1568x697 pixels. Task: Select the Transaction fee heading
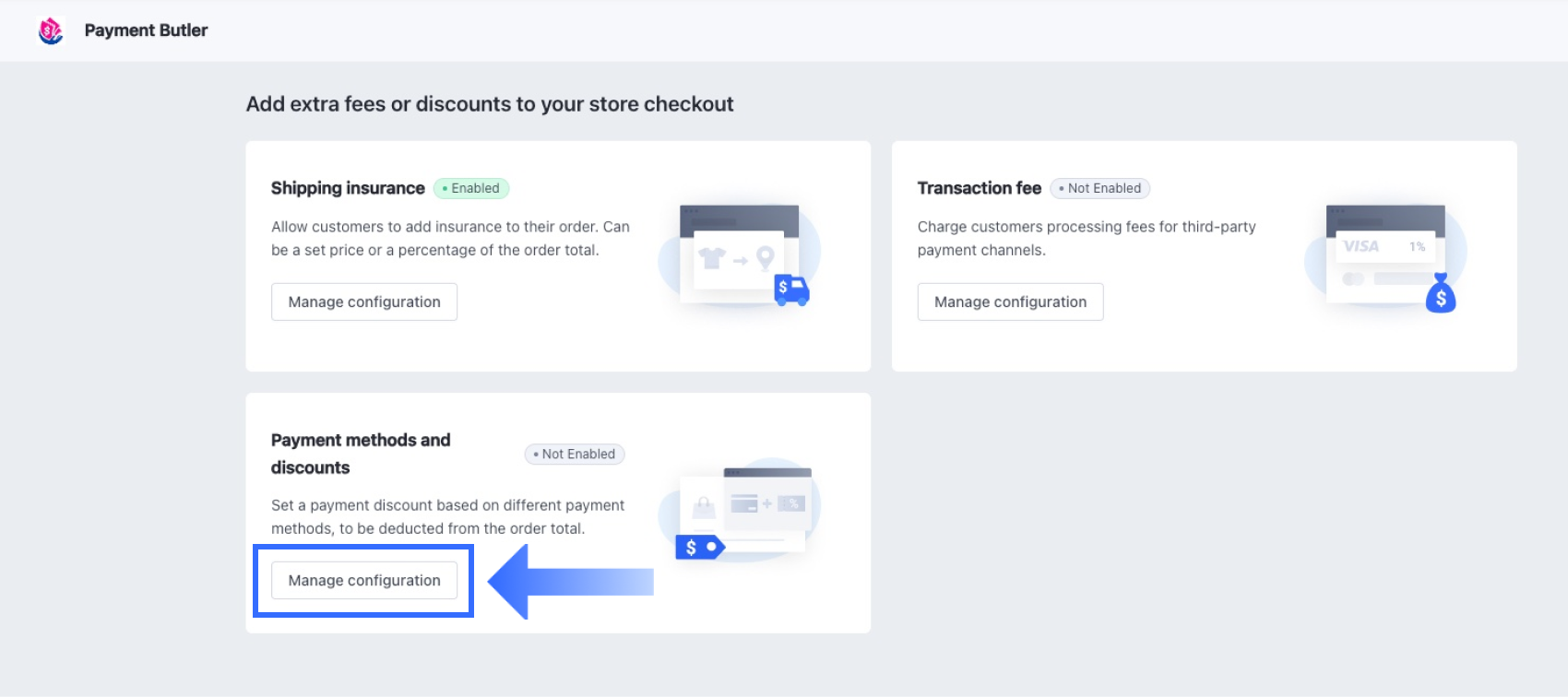979,188
